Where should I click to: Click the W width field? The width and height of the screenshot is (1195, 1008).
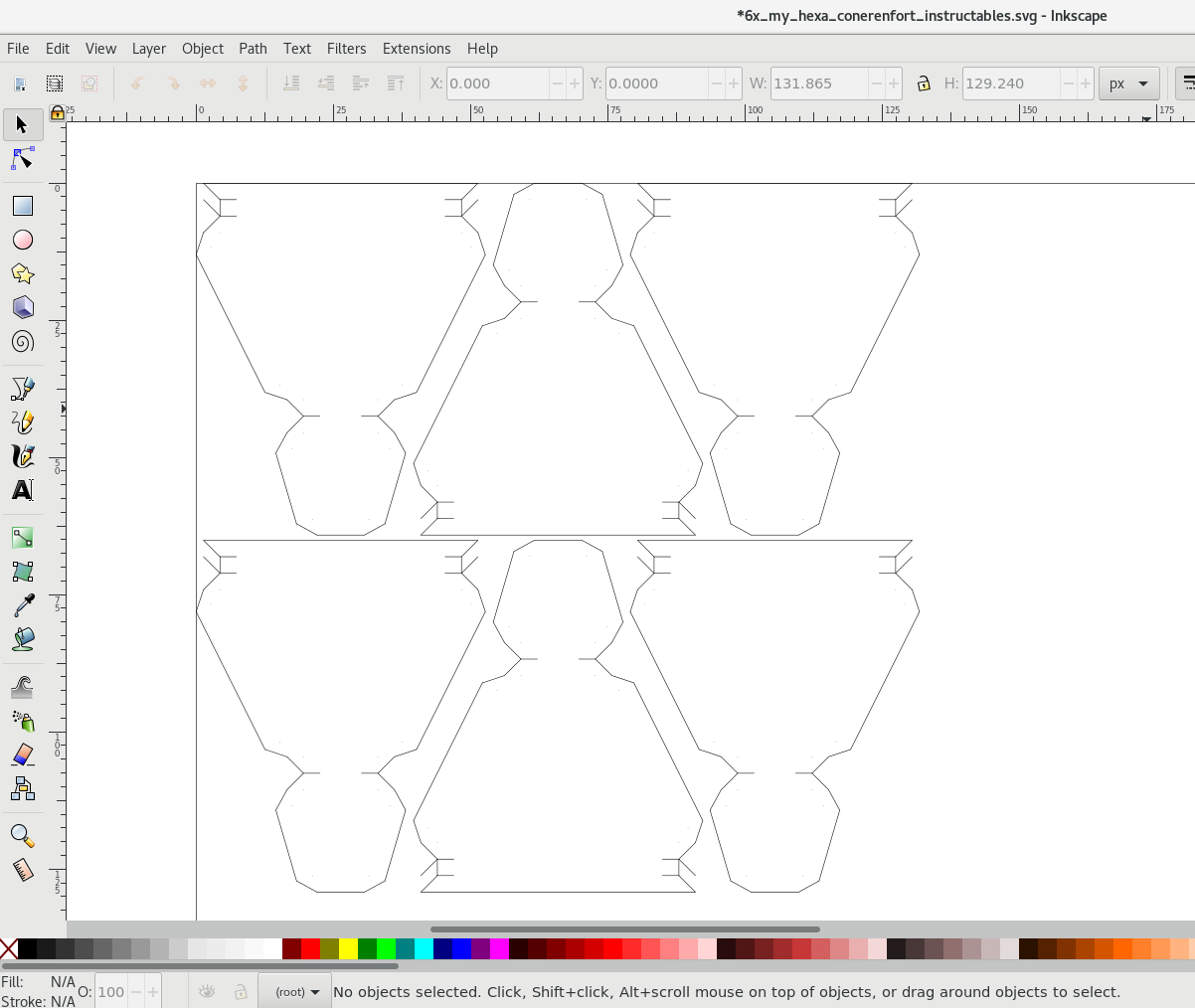tap(819, 84)
